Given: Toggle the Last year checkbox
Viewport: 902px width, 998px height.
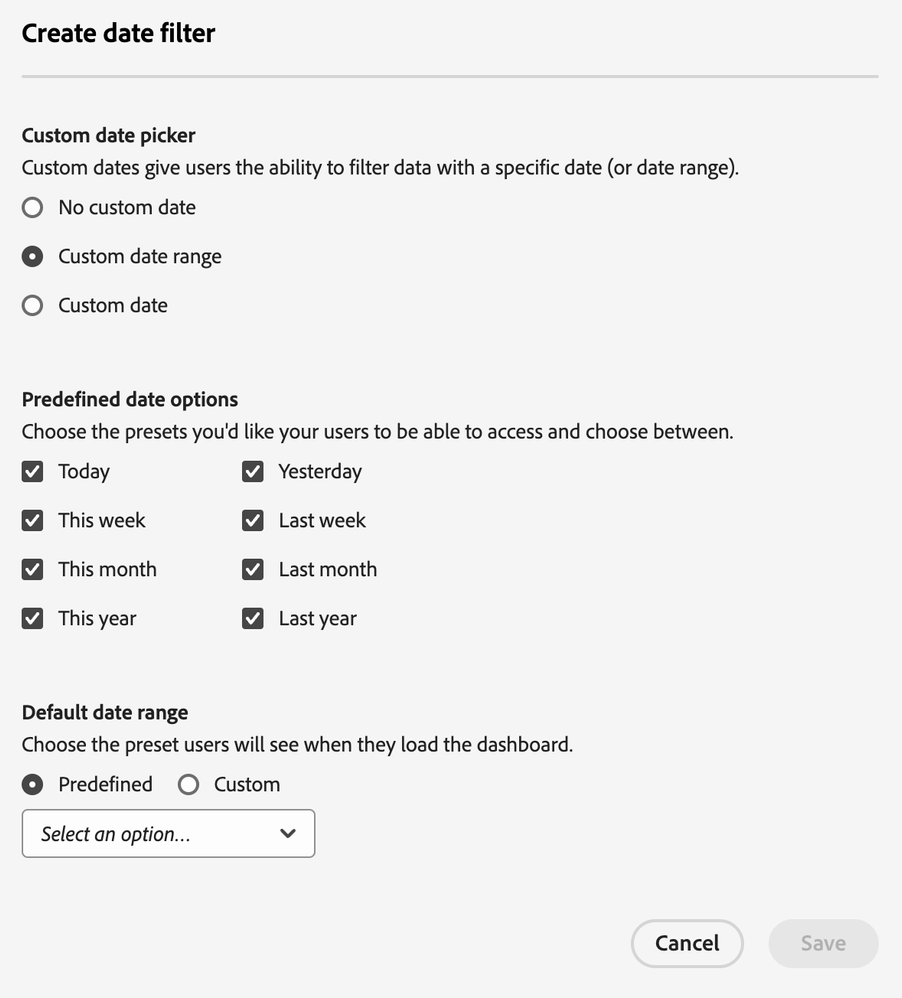Looking at the screenshot, I should pos(253,619).
